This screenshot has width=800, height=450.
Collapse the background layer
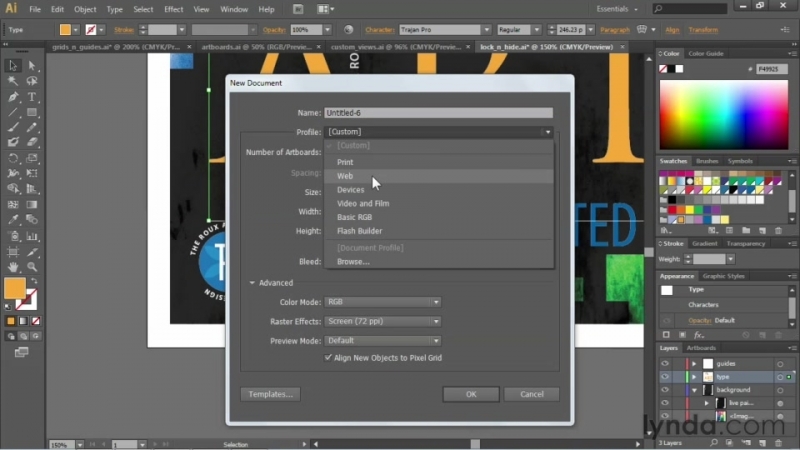point(694,390)
